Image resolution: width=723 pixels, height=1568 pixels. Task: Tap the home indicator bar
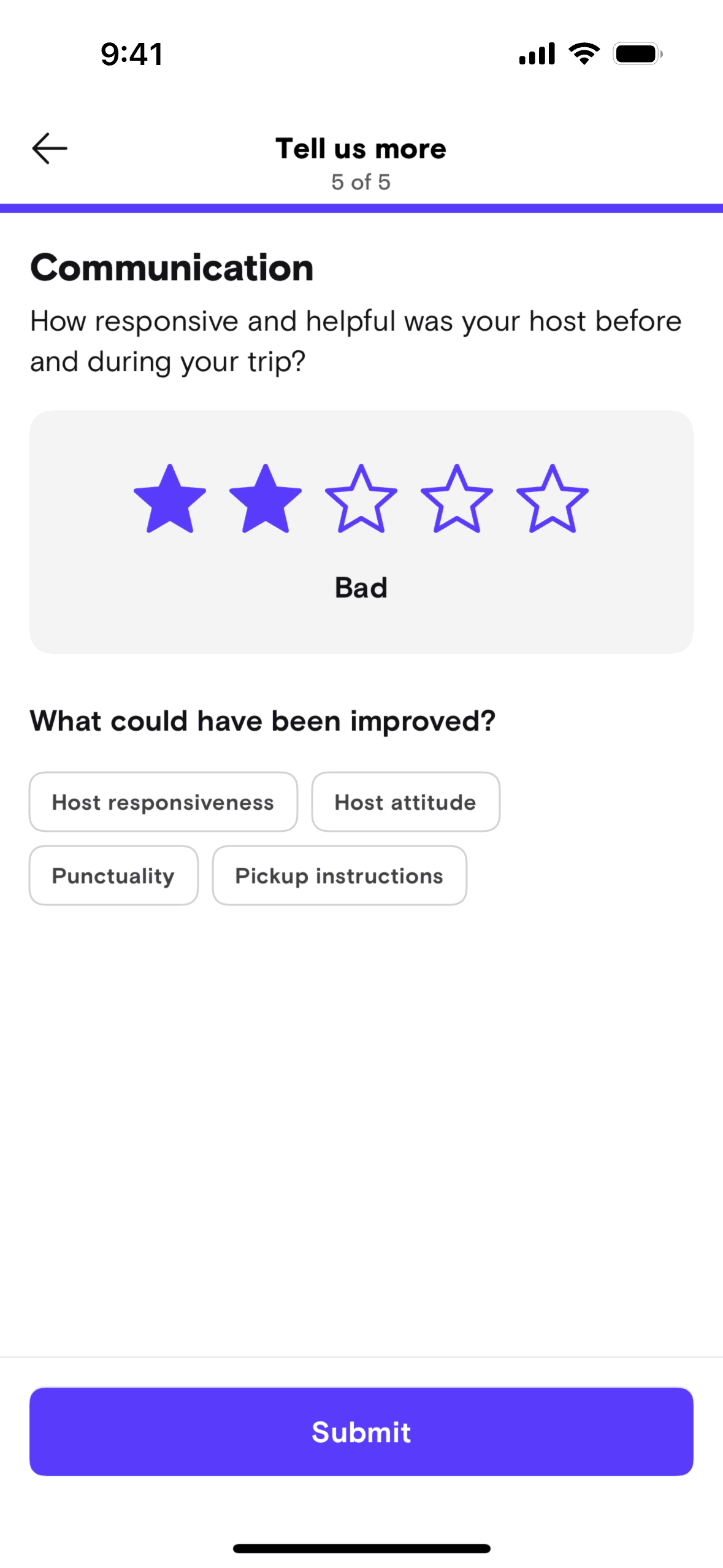pyautogui.click(x=361, y=1548)
